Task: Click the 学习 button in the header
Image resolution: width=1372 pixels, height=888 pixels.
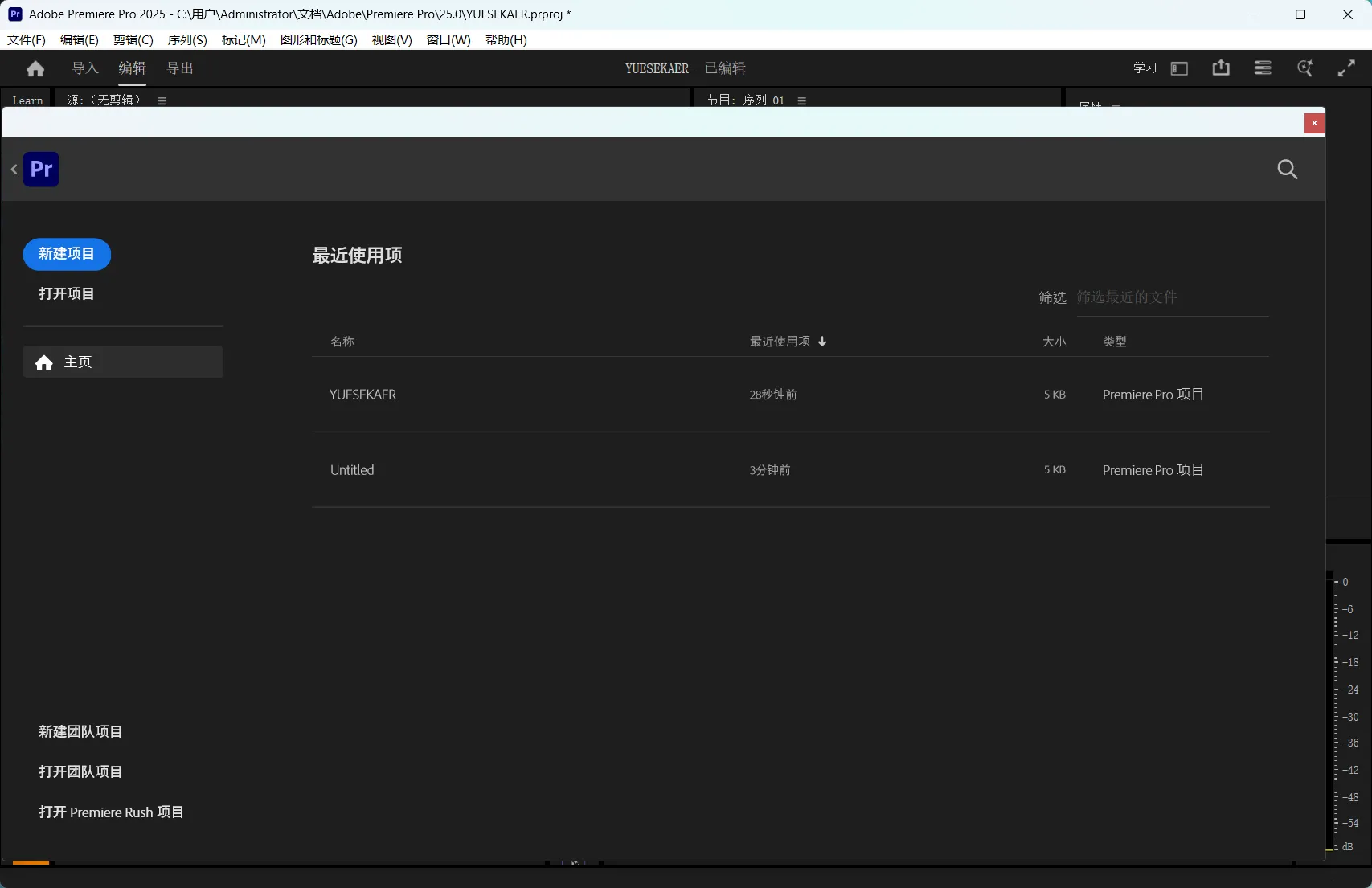Action: [x=1145, y=68]
